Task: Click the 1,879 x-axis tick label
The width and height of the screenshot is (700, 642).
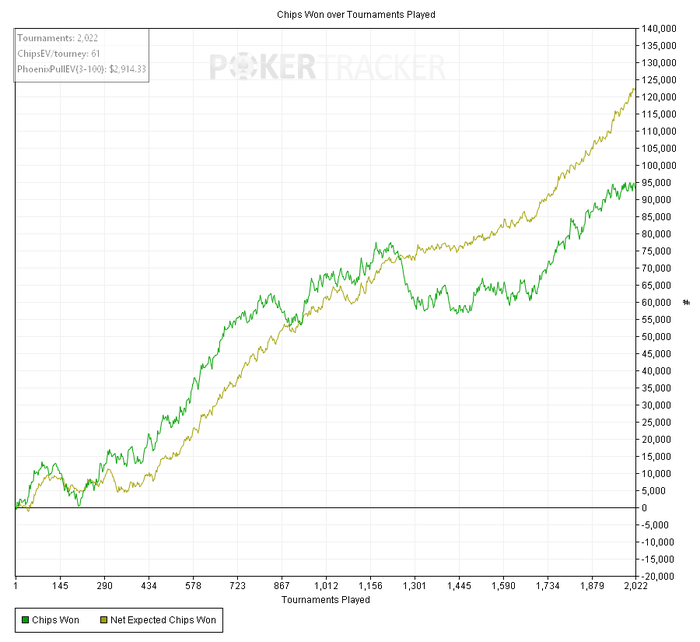Action: (x=592, y=586)
